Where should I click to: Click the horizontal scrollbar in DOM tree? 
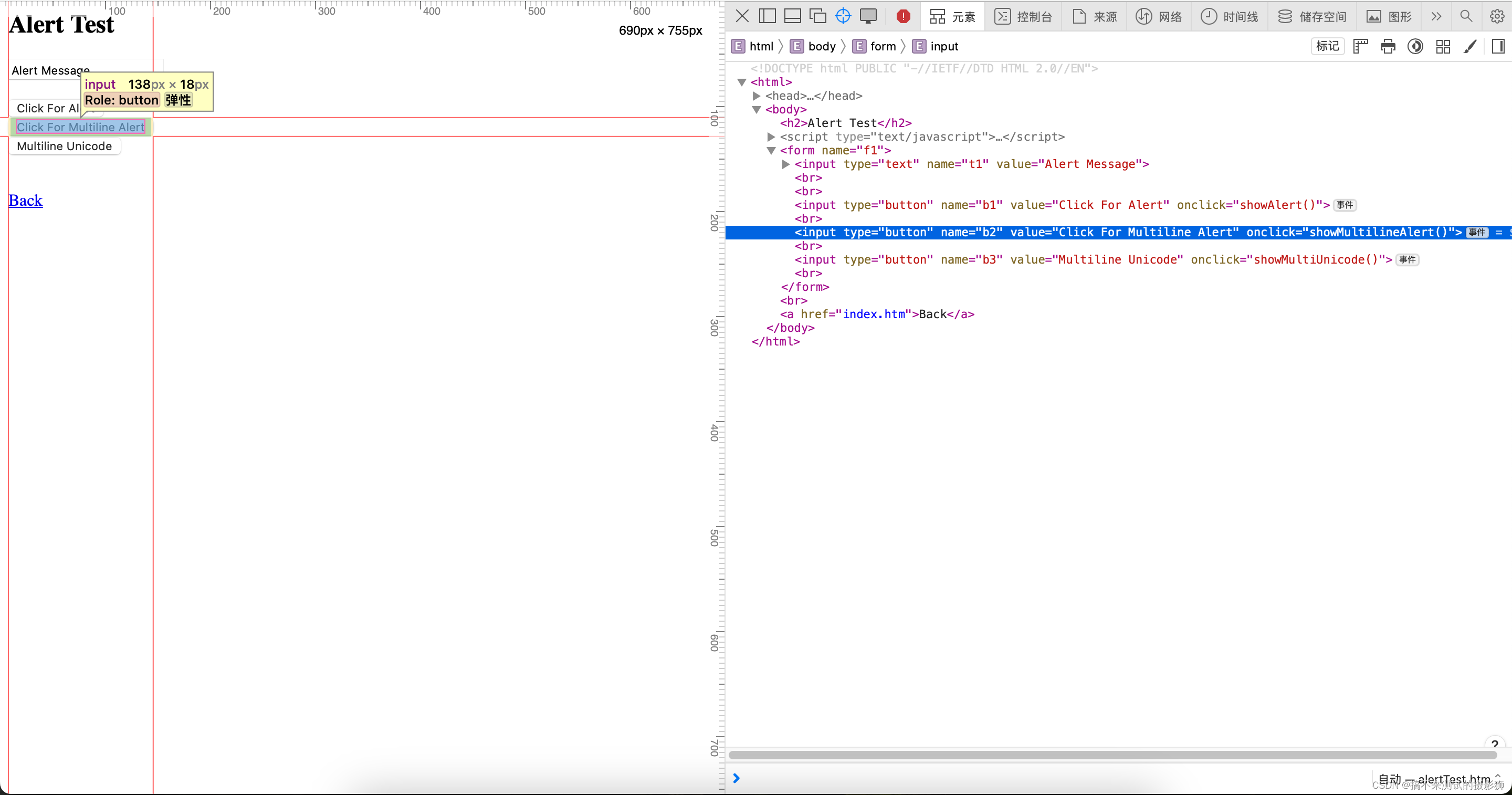1112,755
